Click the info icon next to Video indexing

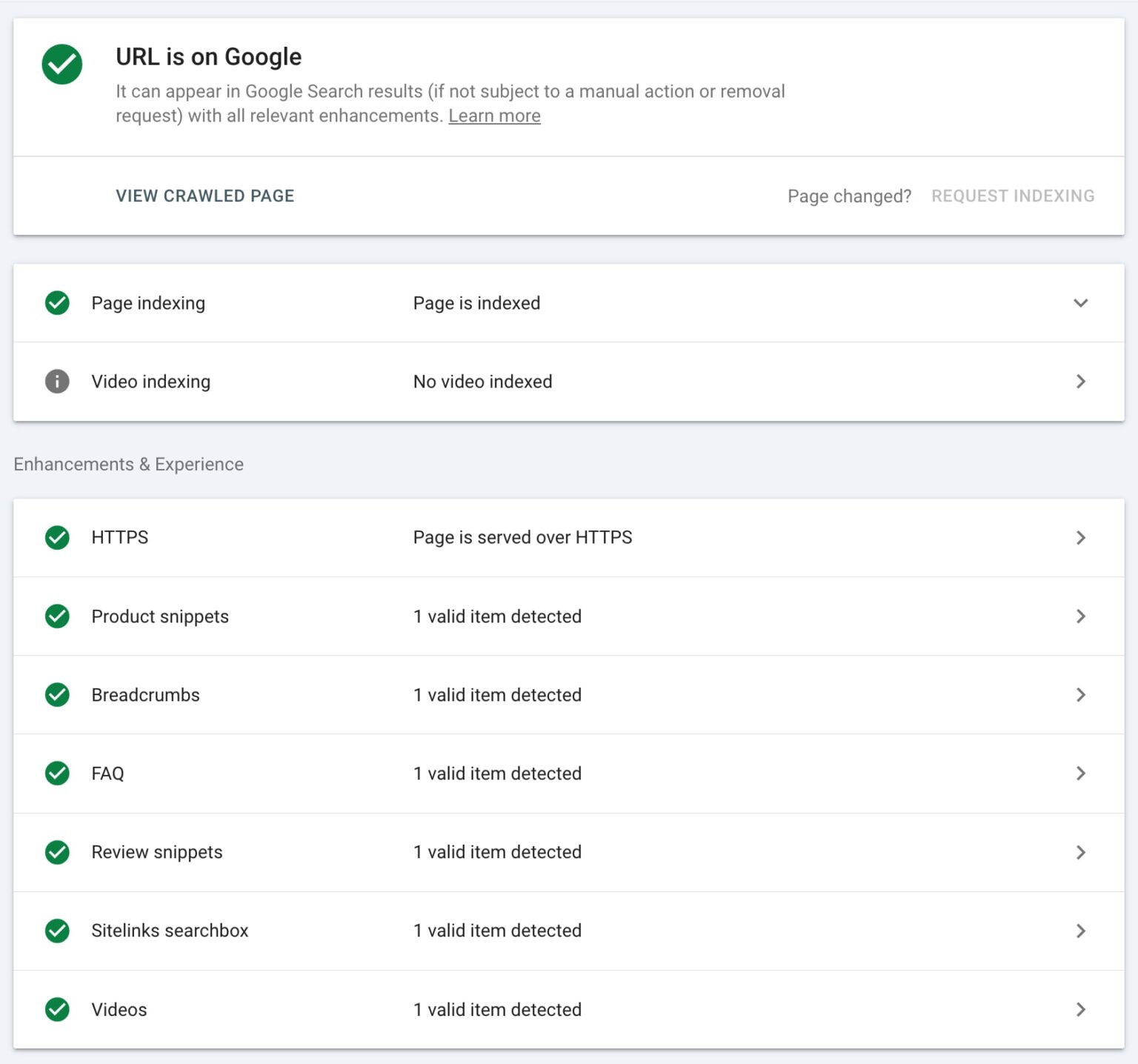(57, 382)
